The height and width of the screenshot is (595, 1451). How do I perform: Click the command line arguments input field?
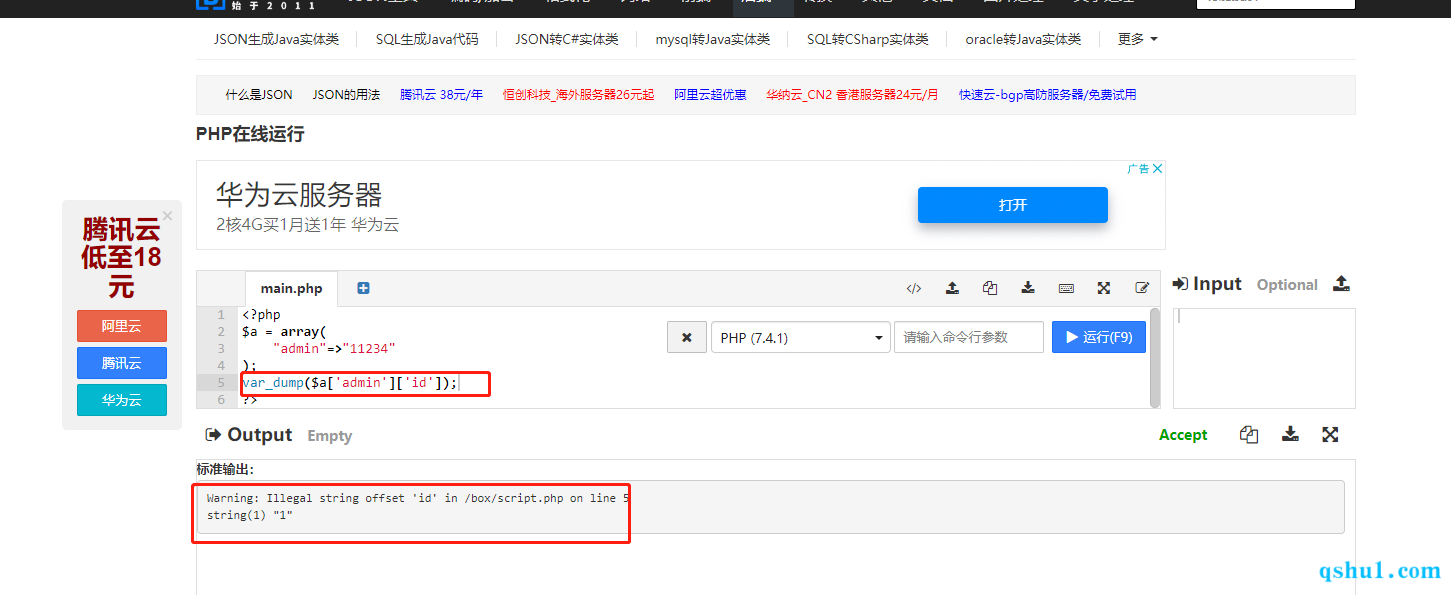969,337
